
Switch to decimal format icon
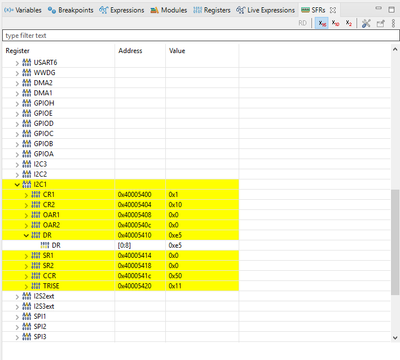[x=335, y=23]
